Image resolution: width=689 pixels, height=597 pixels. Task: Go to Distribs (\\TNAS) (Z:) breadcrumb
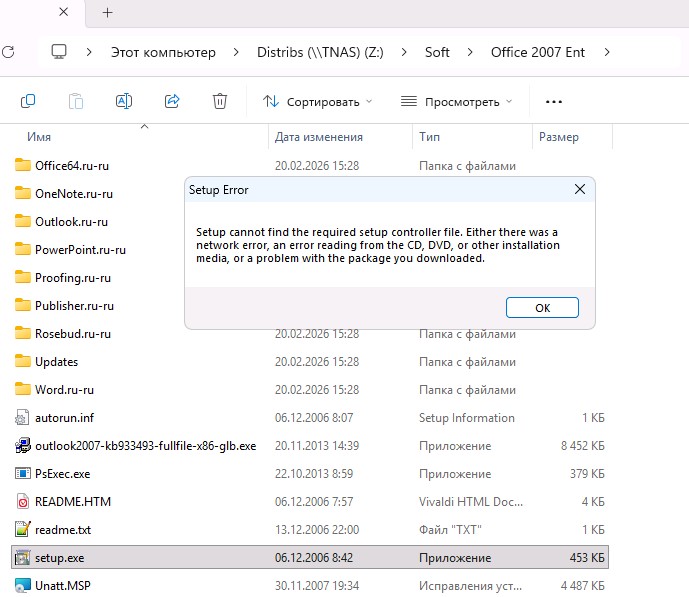[x=320, y=52]
